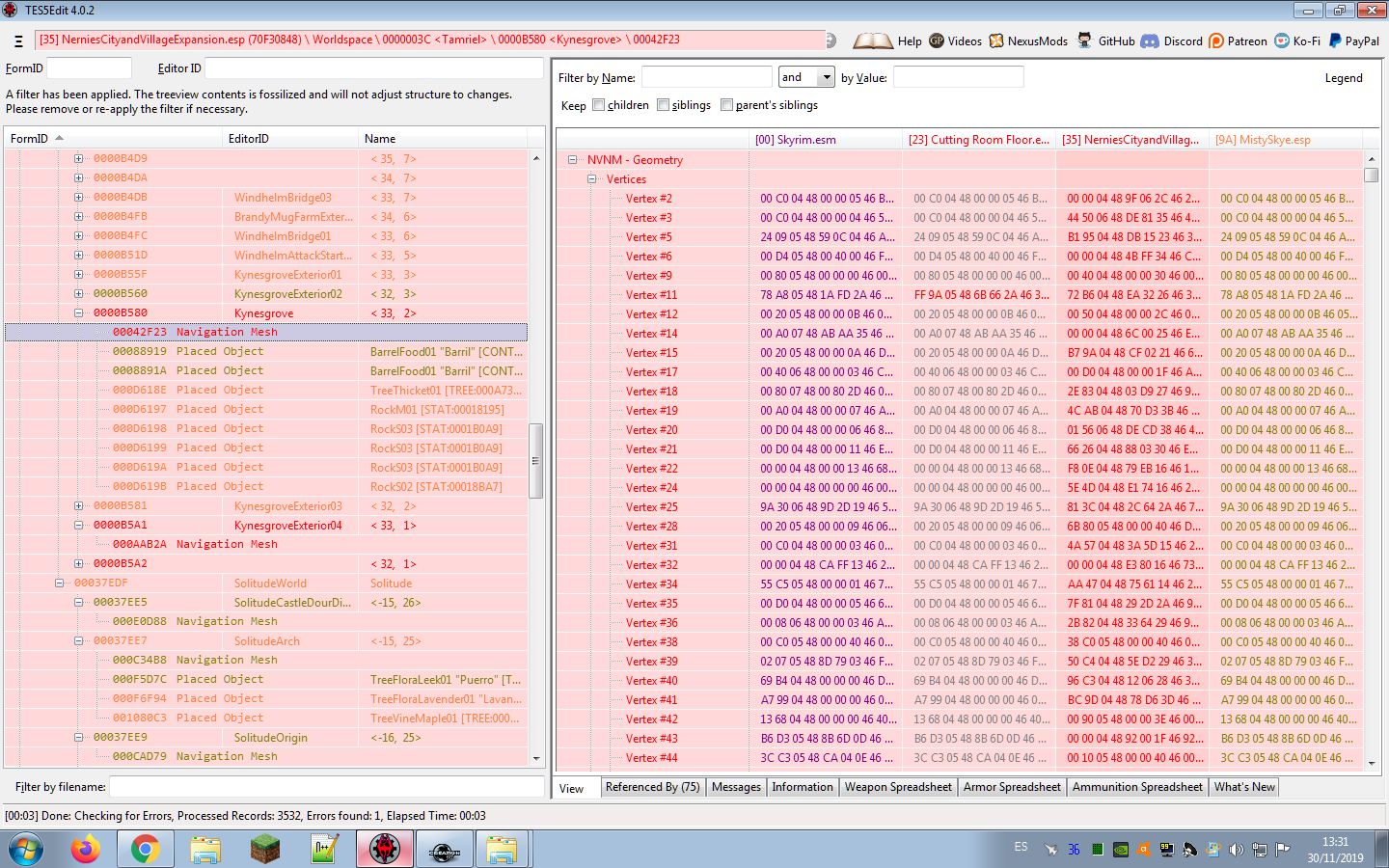Switch to the Messages tab
This screenshot has height=868, width=1389.
coord(736,787)
